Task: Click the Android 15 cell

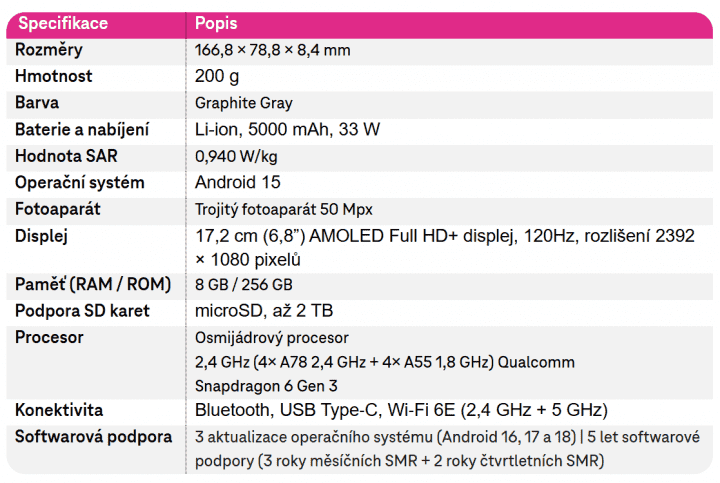Action: tap(237, 183)
